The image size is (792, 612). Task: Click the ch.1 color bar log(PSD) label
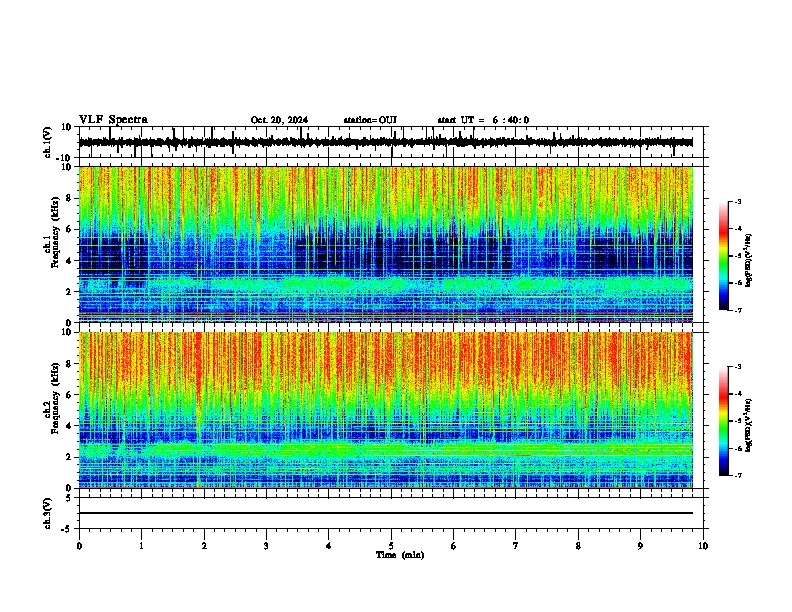(x=749, y=260)
